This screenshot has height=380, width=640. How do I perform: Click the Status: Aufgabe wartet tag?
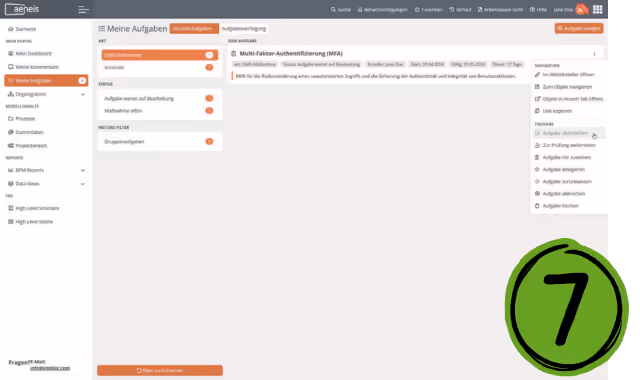point(322,64)
